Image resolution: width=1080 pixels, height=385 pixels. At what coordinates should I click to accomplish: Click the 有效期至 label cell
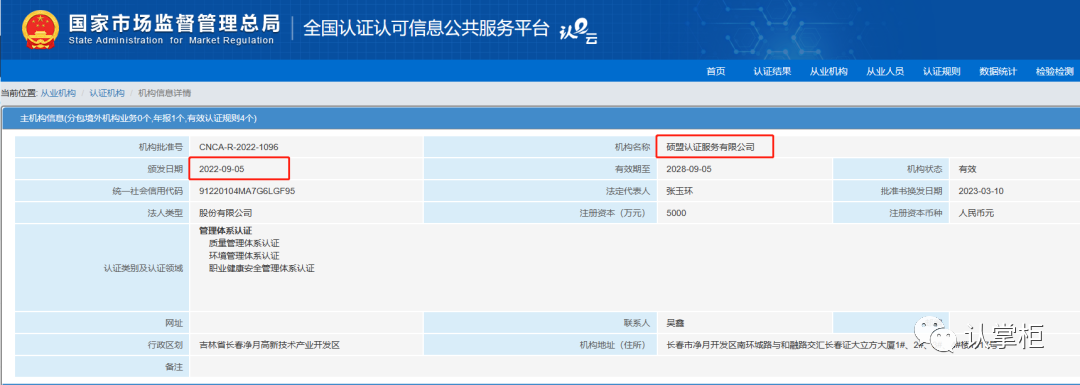tap(541, 169)
